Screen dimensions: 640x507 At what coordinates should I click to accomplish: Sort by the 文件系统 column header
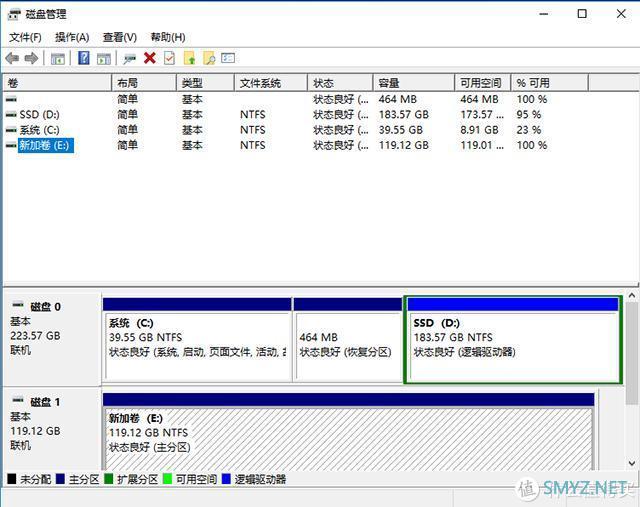271,83
